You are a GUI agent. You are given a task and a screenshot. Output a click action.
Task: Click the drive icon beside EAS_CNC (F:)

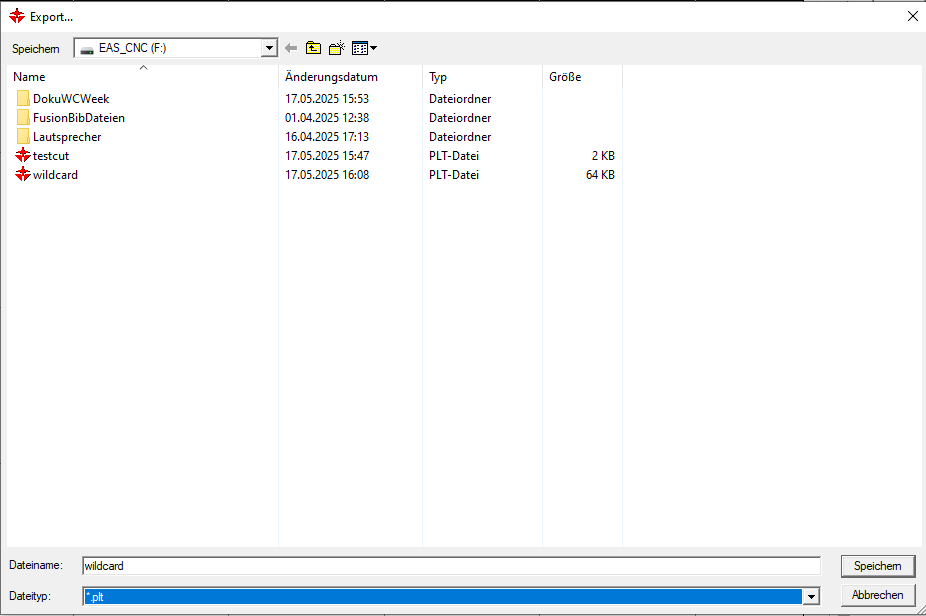point(87,49)
